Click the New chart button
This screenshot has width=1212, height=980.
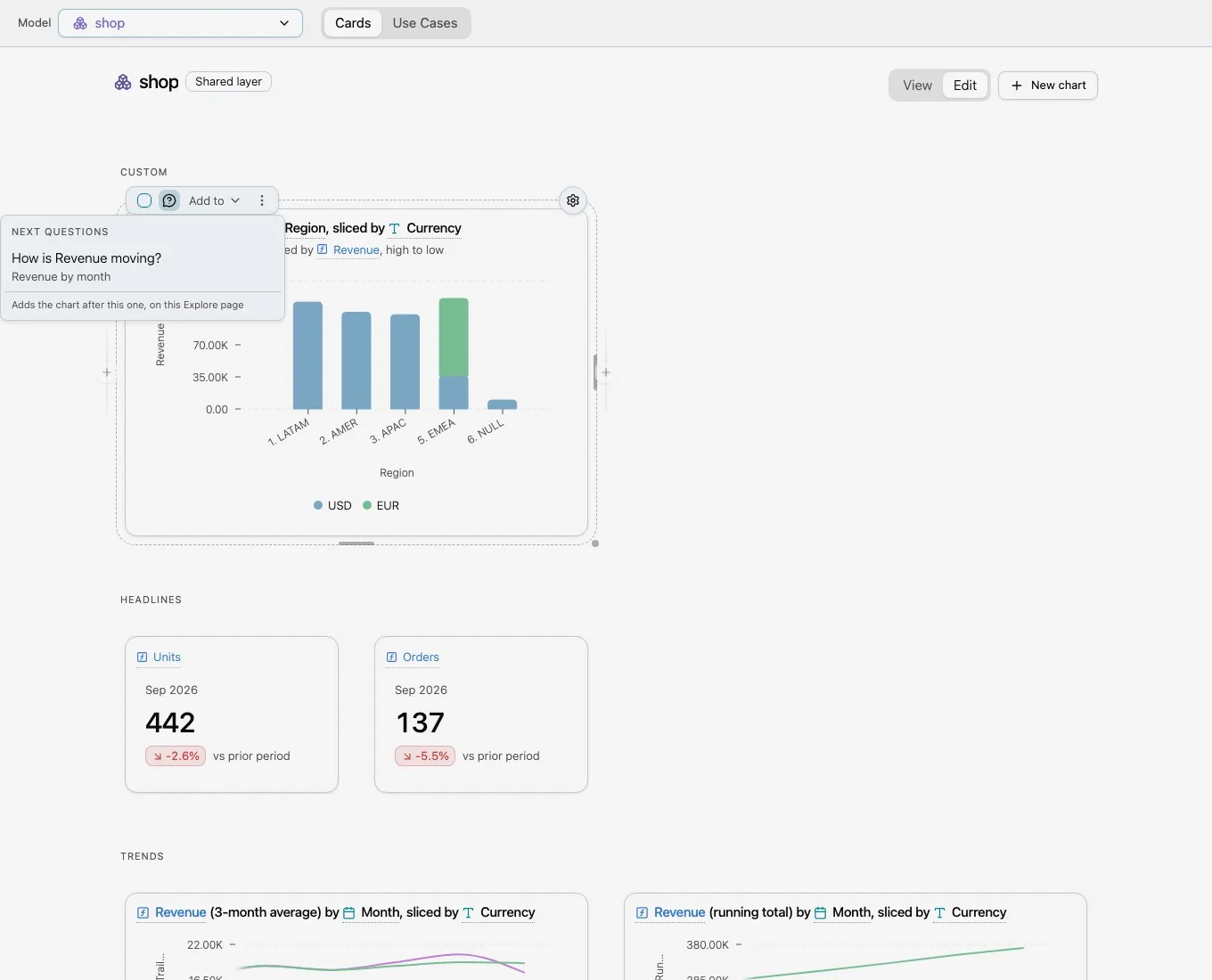1048,86
